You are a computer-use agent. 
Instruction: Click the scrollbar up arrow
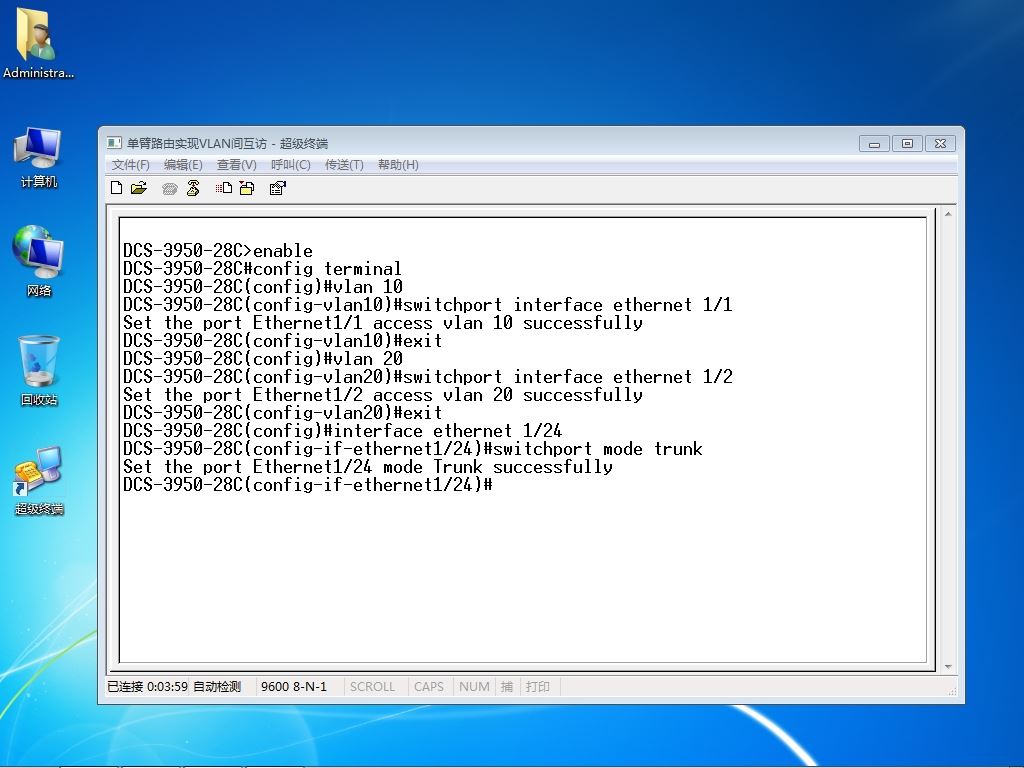[x=948, y=214]
